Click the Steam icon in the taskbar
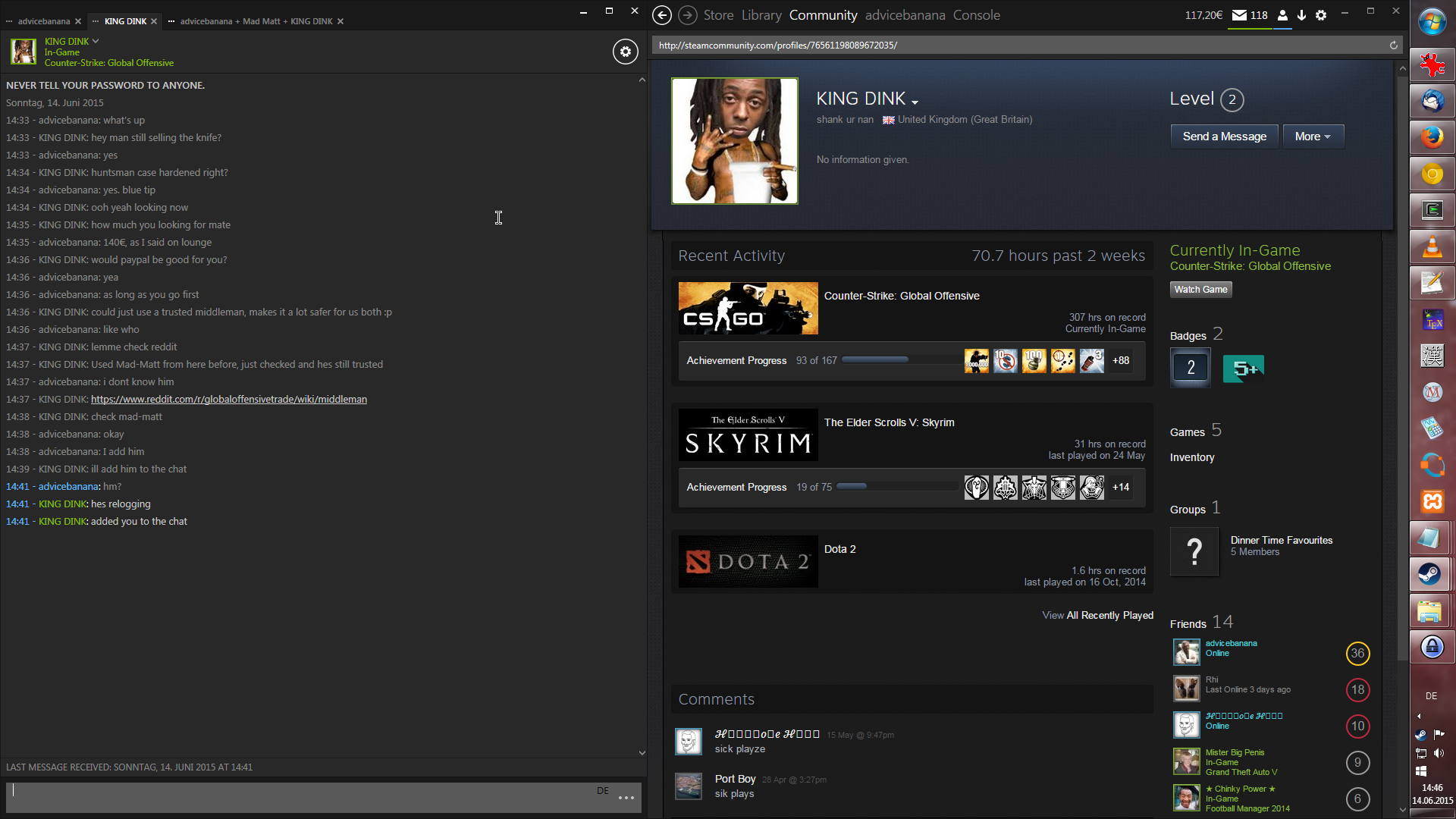 [1431, 574]
